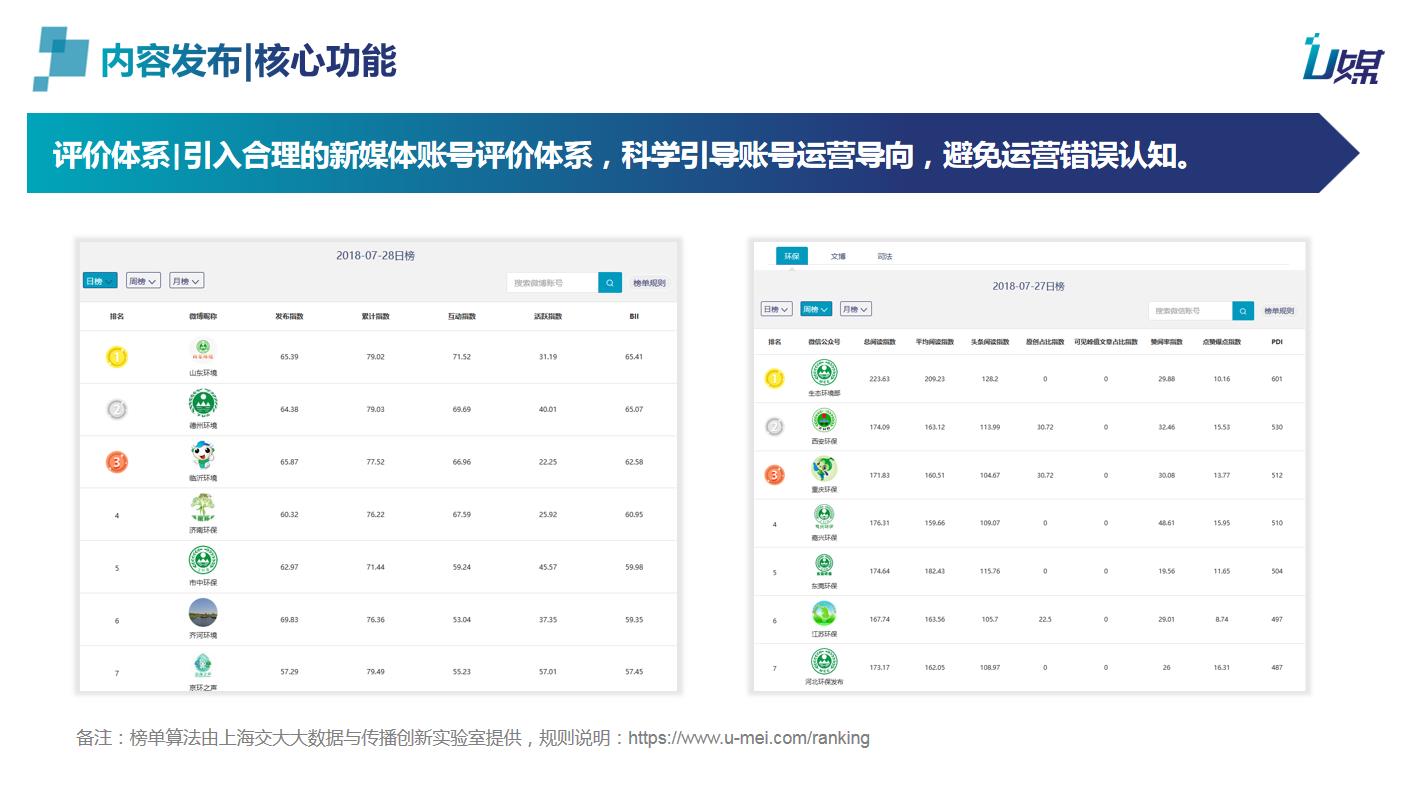Open the 日榜 dropdown in the Weibo panel
The width and height of the screenshot is (1420, 797).
(100, 281)
